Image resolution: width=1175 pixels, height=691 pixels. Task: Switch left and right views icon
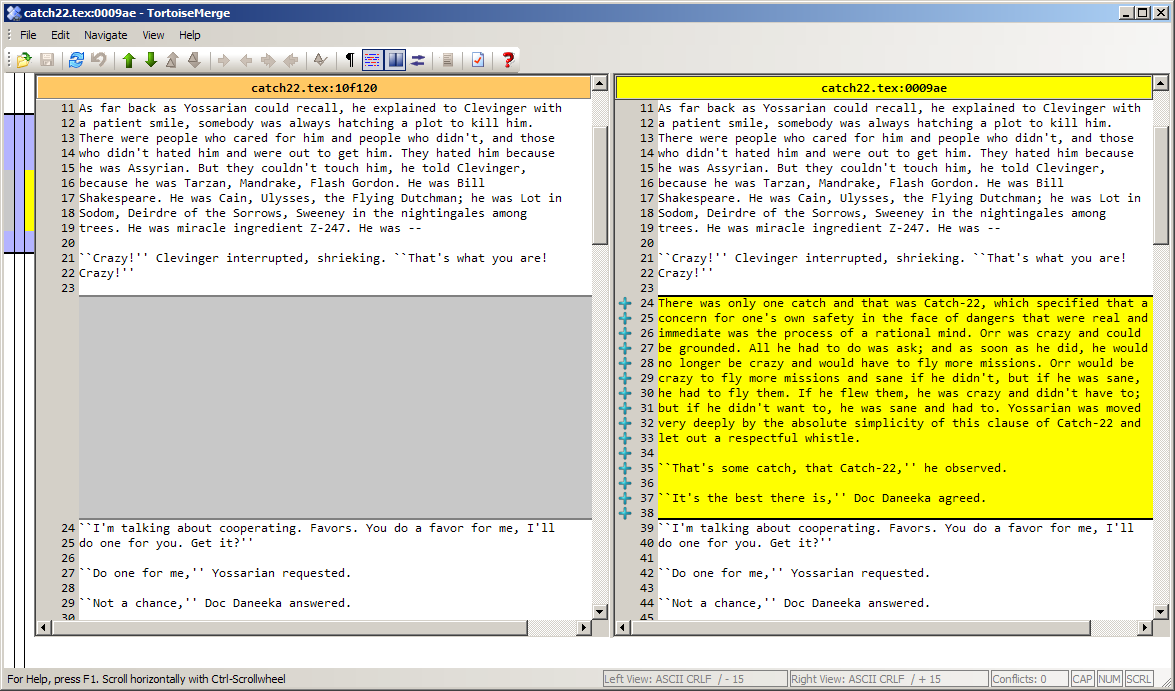pyautogui.click(x=418, y=60)
